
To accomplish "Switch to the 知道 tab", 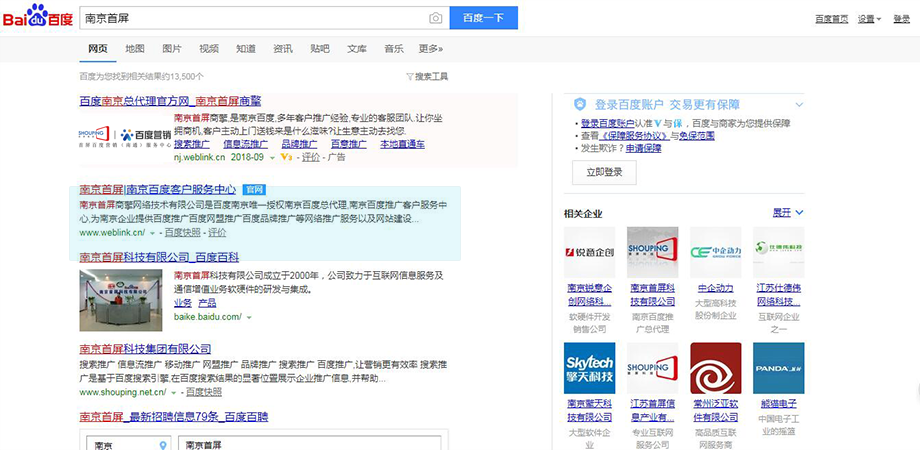I will tap(246, 49).
